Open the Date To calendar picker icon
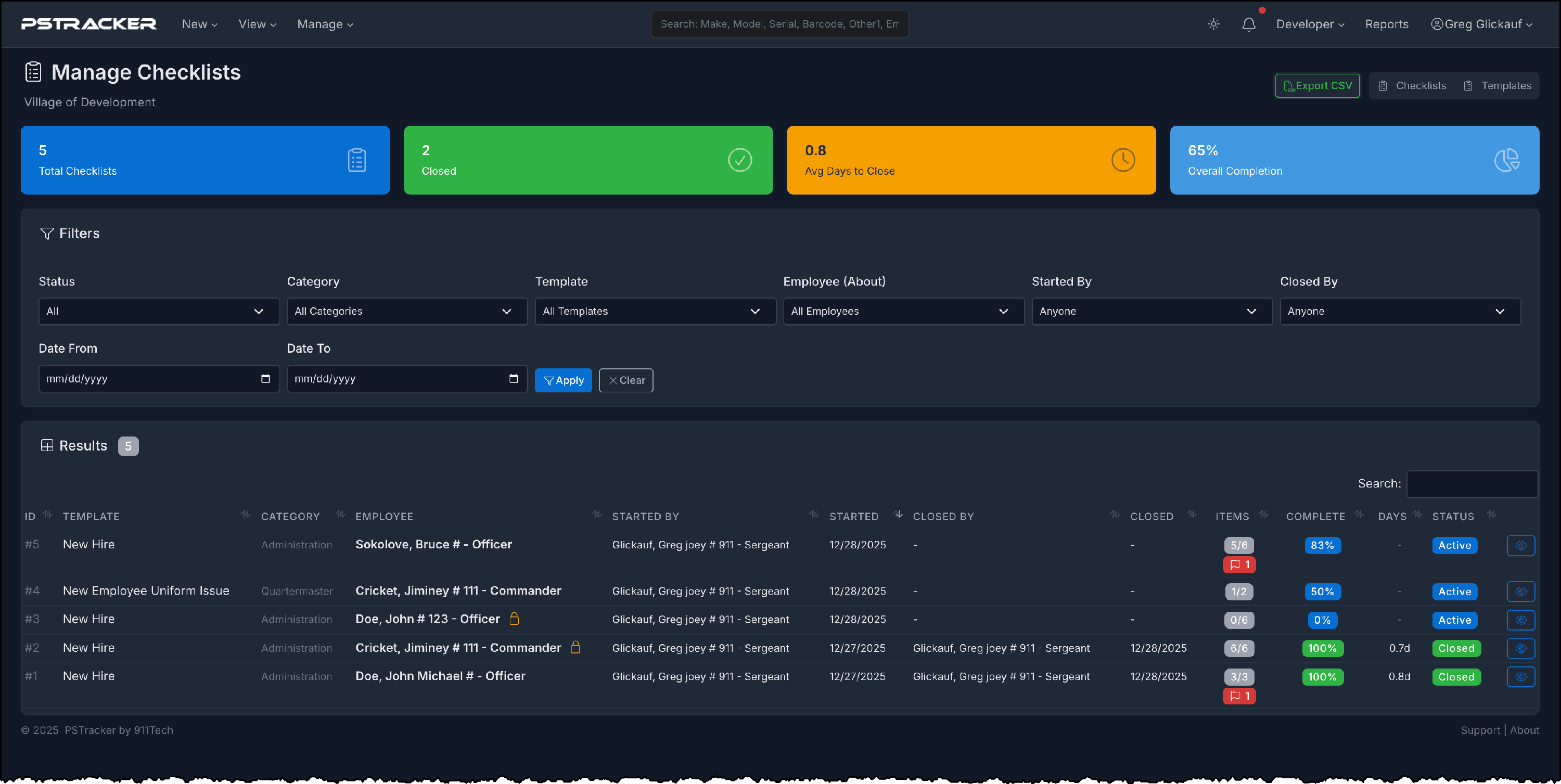The image size is (1561, 784). [x=513, y=379]
